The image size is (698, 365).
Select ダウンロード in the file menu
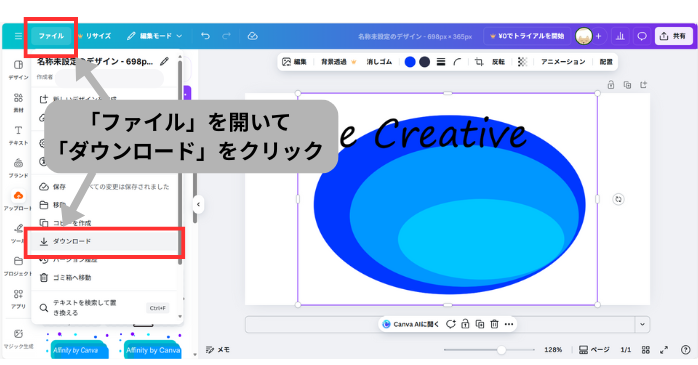pyautogui.click(x=105, y=241)
